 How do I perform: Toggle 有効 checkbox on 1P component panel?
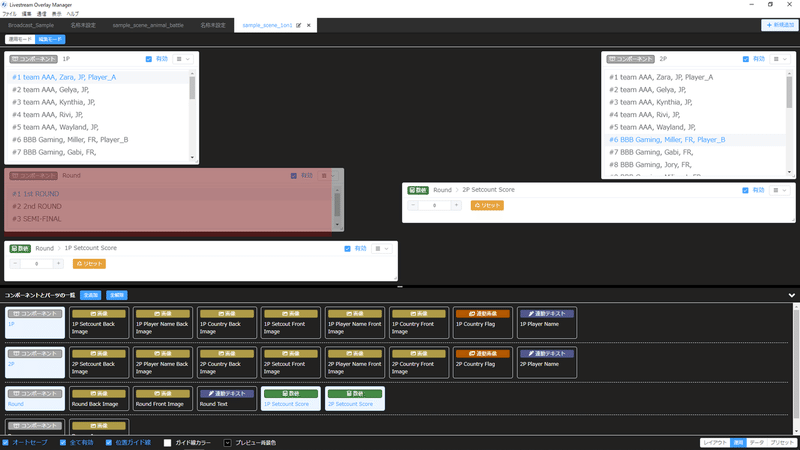149,59
